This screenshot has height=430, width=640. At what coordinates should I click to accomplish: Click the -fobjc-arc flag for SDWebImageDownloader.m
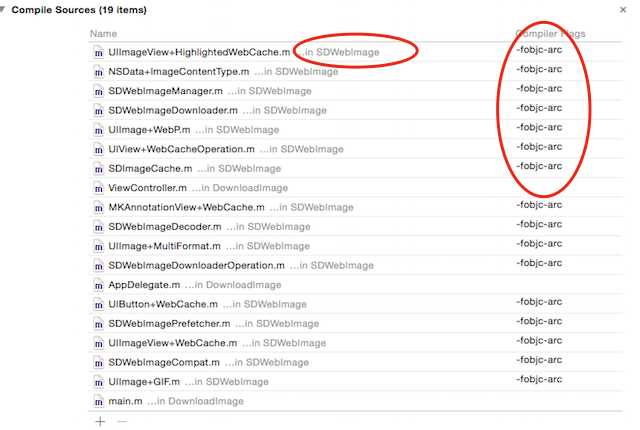point(539,108)
